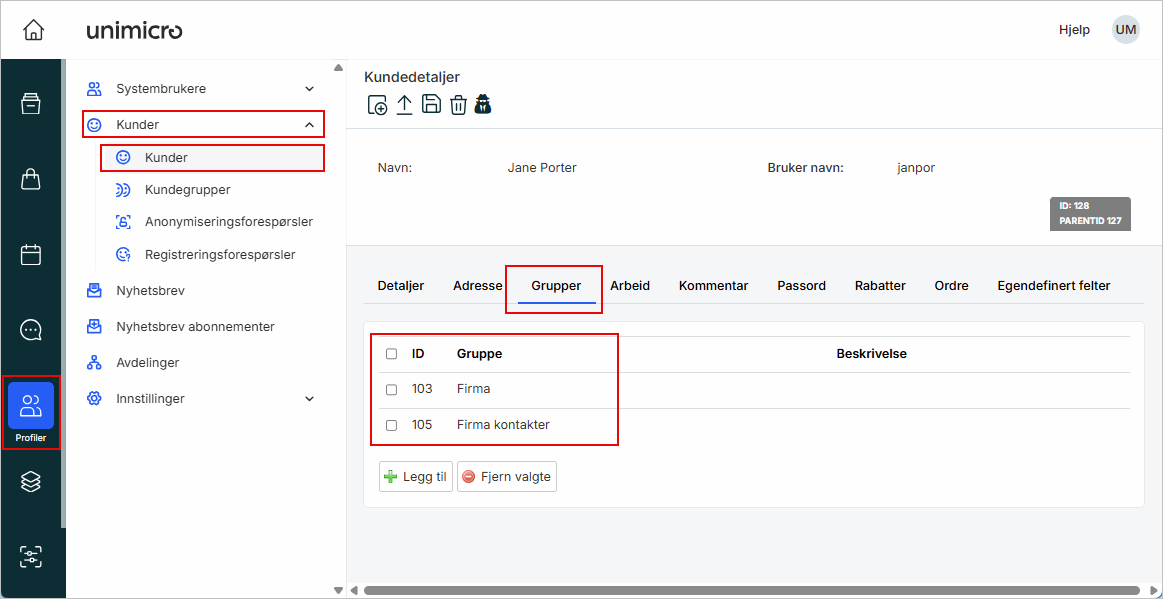1163x599 pixels.
Task: Switch to the Passord tab
Action: [801, 286]
